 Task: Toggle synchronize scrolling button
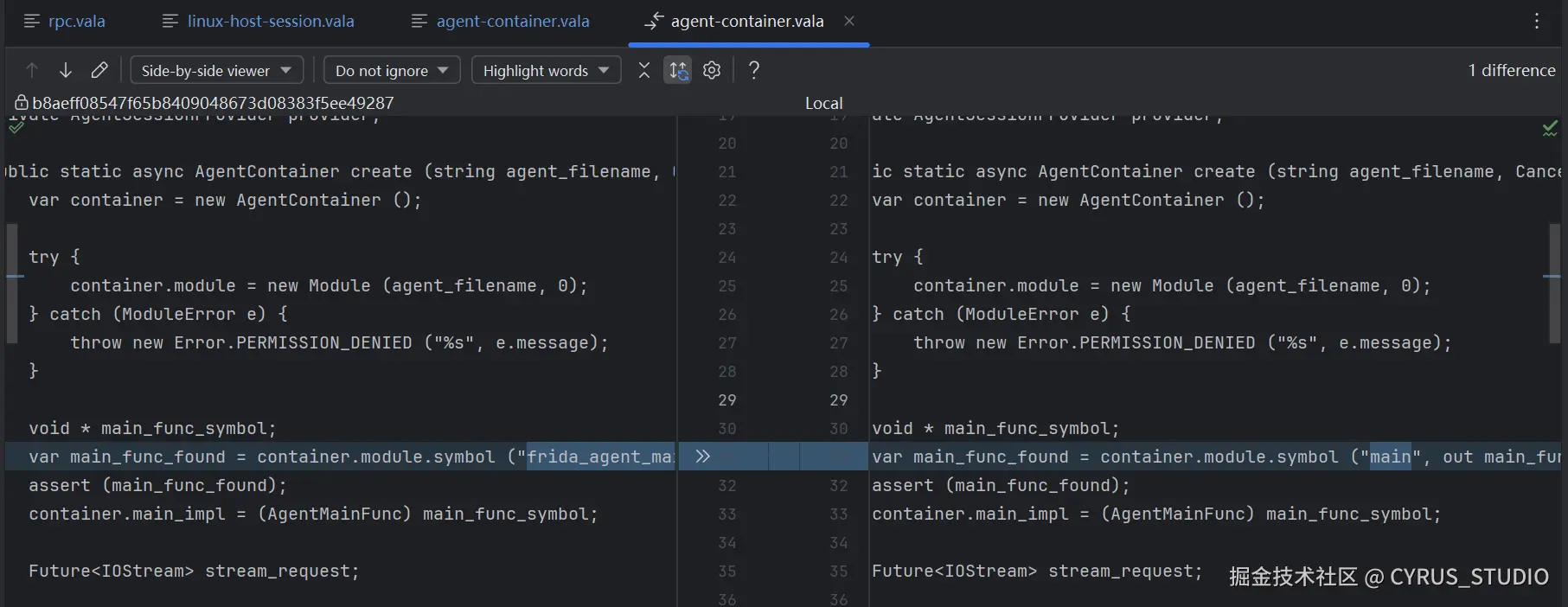click(678, 70)
